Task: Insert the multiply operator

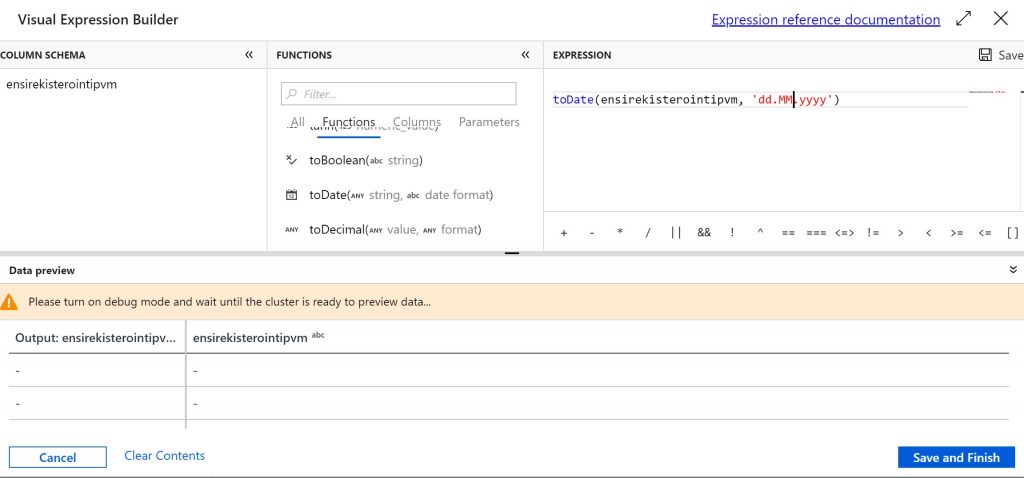Action: [620, 233]
